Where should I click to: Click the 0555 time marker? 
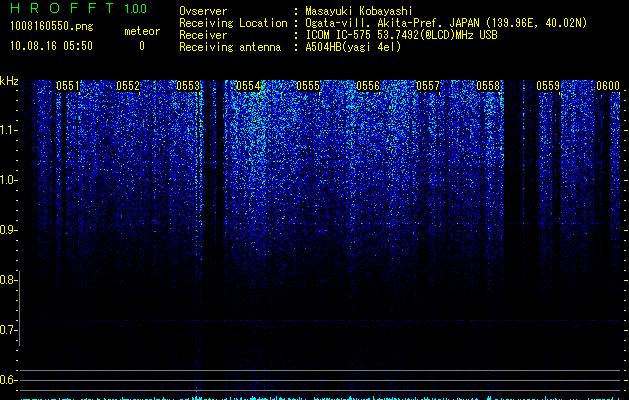tap(308, 86)
